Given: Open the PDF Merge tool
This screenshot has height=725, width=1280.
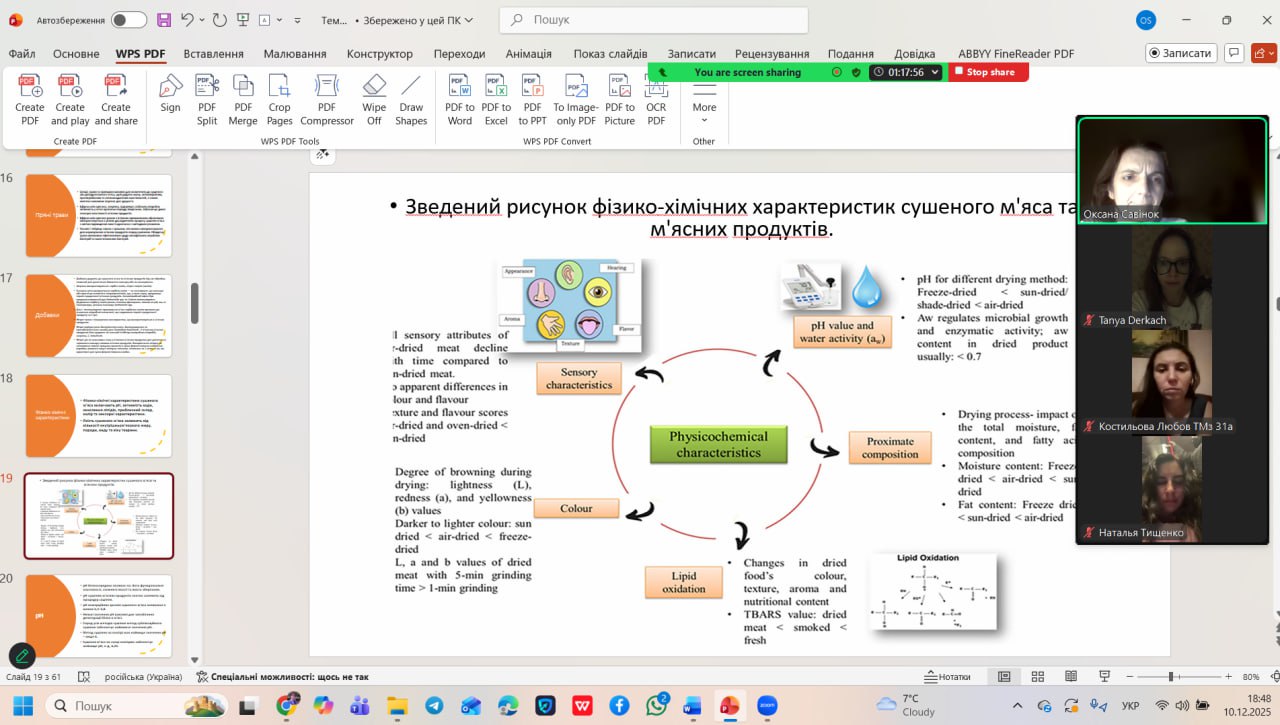Looking at the screenshot, I should pos(243,100).
